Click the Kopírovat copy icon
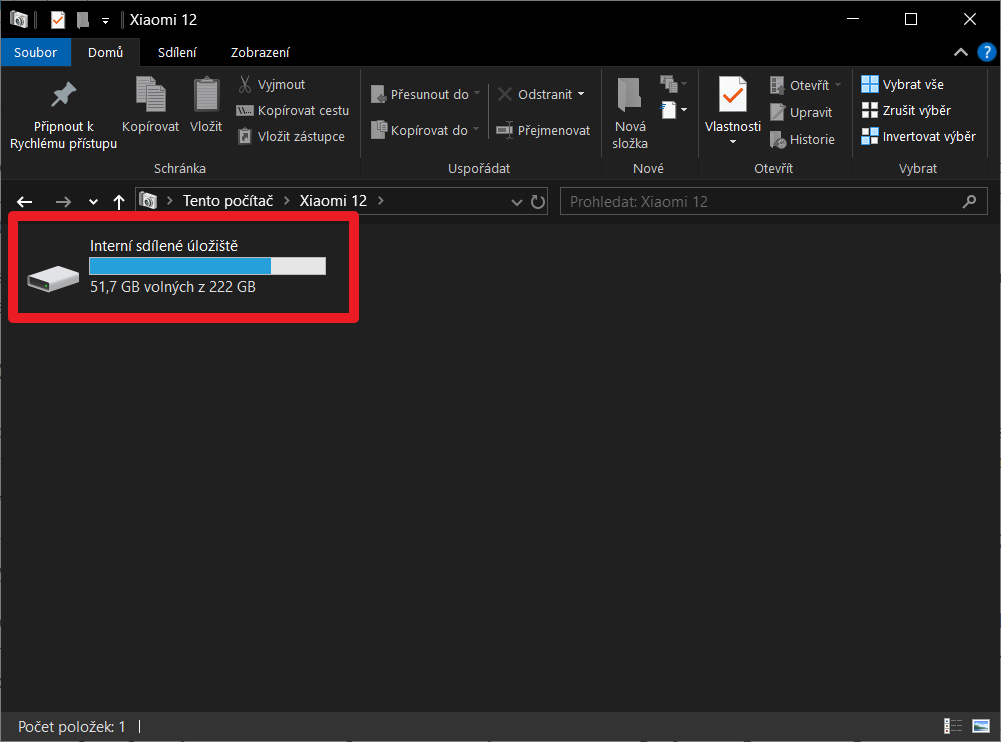 pyautogui.click(x=151, y=95)
